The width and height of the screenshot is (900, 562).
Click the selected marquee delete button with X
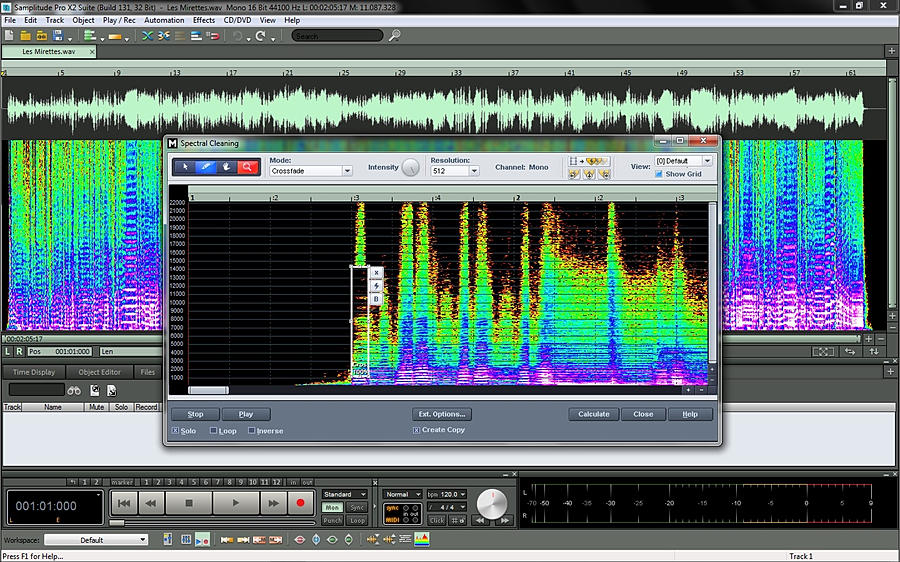(x=377, y=273)
